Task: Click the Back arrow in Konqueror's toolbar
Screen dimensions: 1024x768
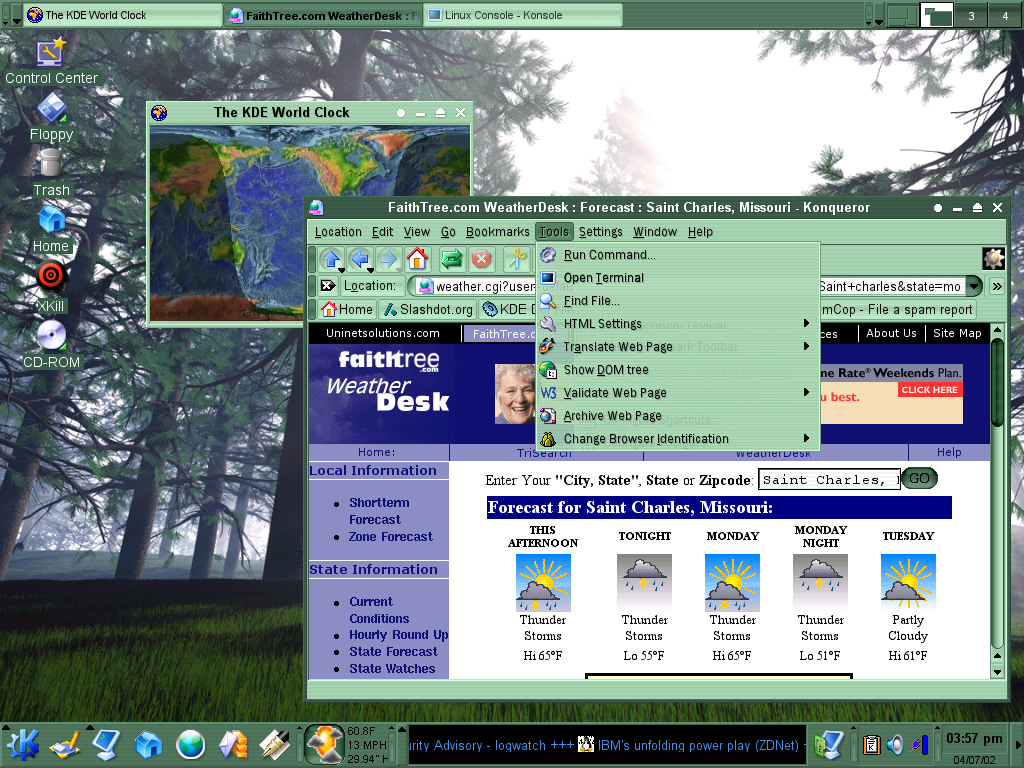Action: point(360,259)
